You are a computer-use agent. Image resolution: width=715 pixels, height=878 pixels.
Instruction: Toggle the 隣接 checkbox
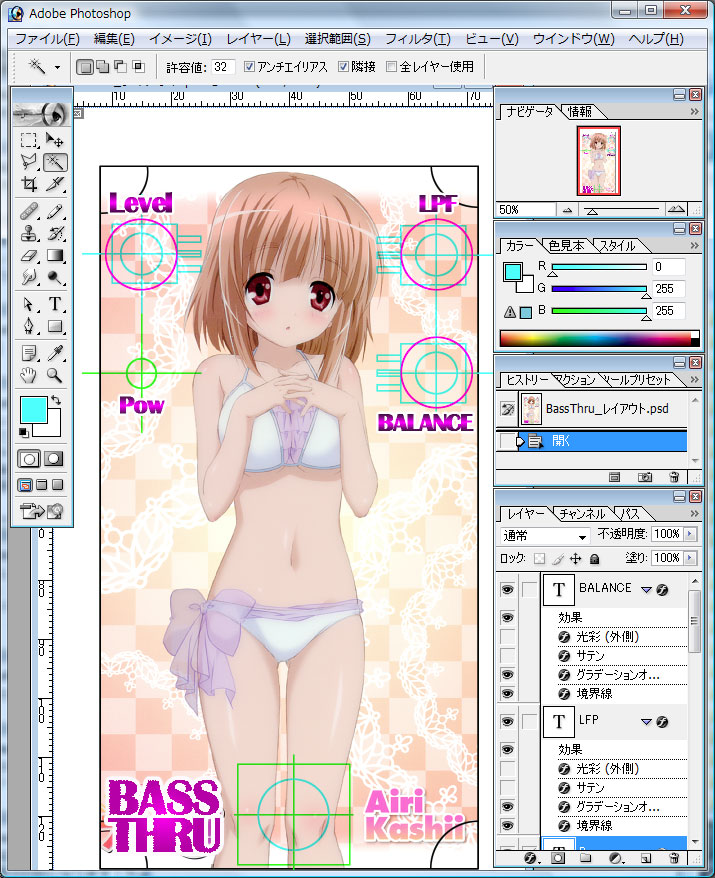click(343, 67)
